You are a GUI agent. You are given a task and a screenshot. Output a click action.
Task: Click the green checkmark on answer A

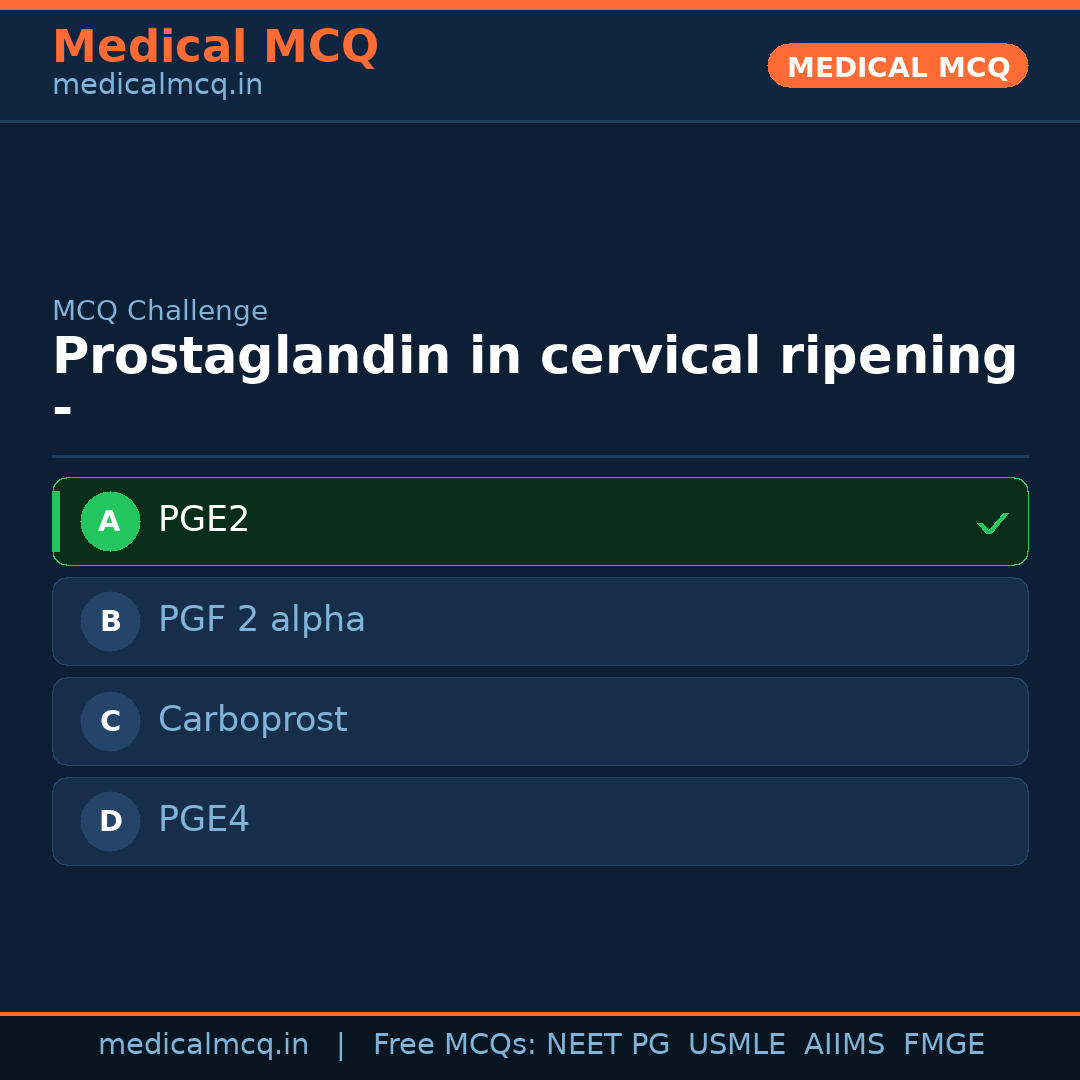(992, 521)
